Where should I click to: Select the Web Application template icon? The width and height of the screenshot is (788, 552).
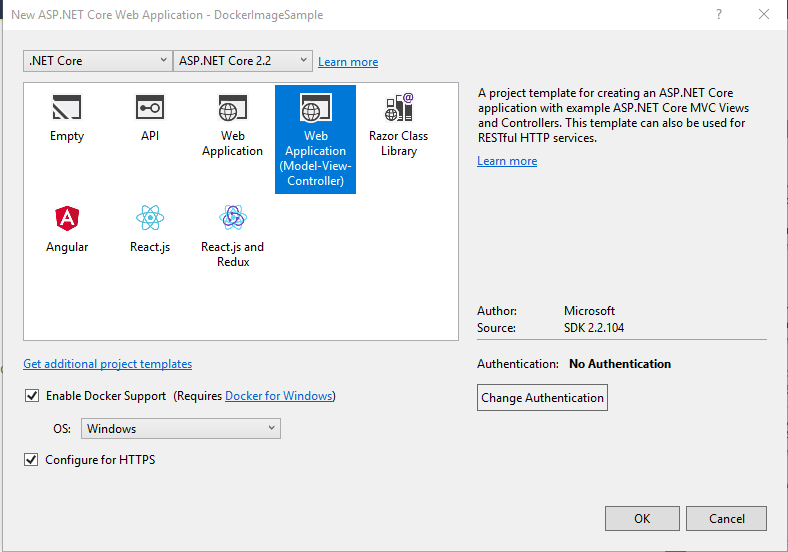pos(232,109)
